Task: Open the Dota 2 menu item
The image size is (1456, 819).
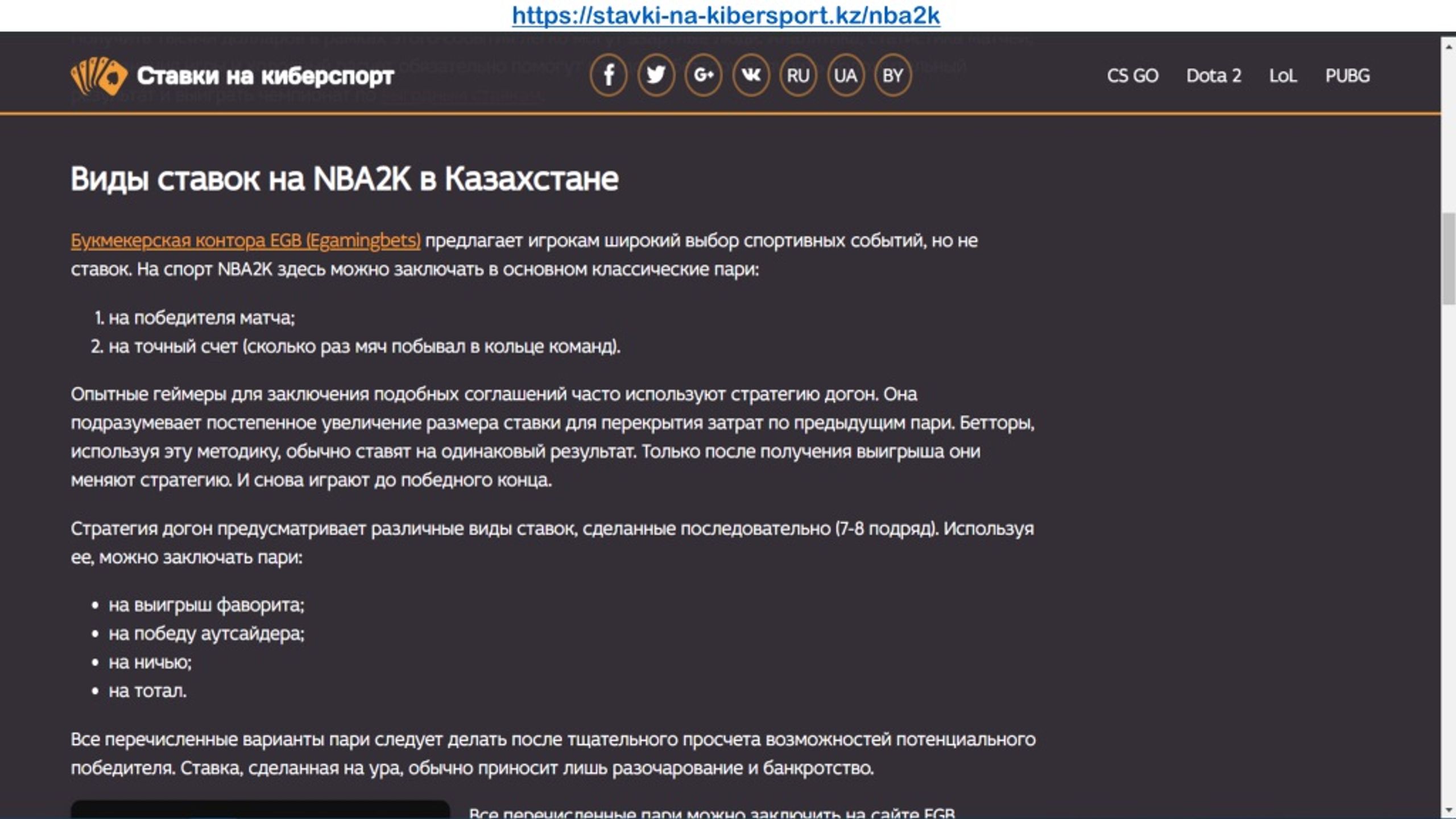Action: click(1214, 76)
